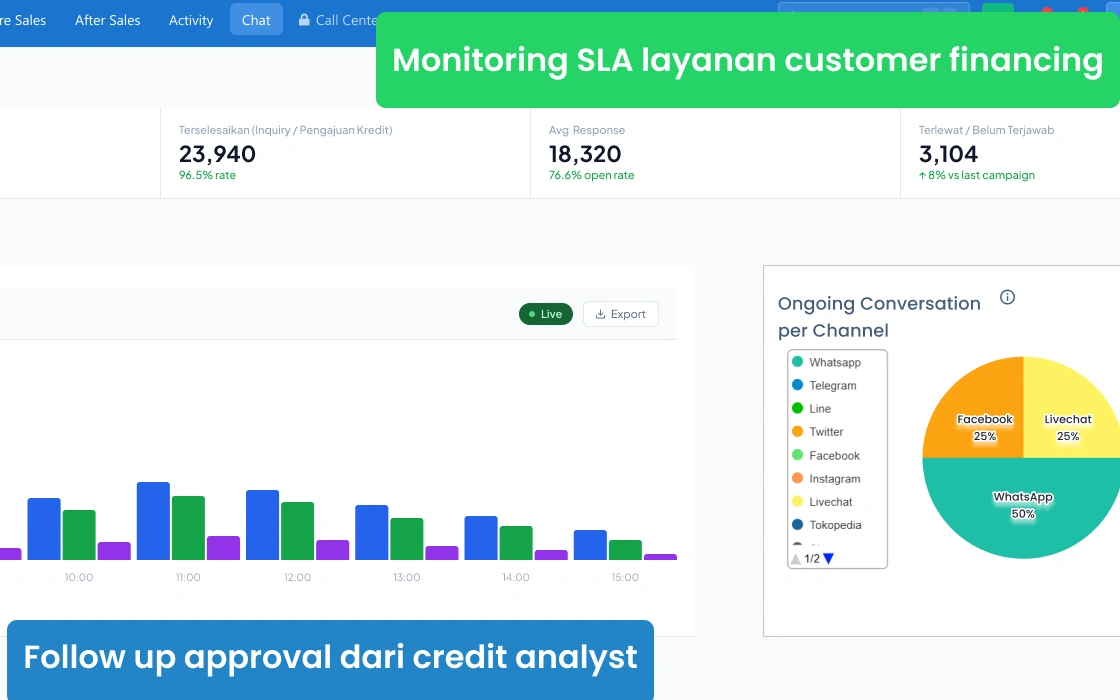Click the Export button
1120x700 pixels.
coord(621,314)
